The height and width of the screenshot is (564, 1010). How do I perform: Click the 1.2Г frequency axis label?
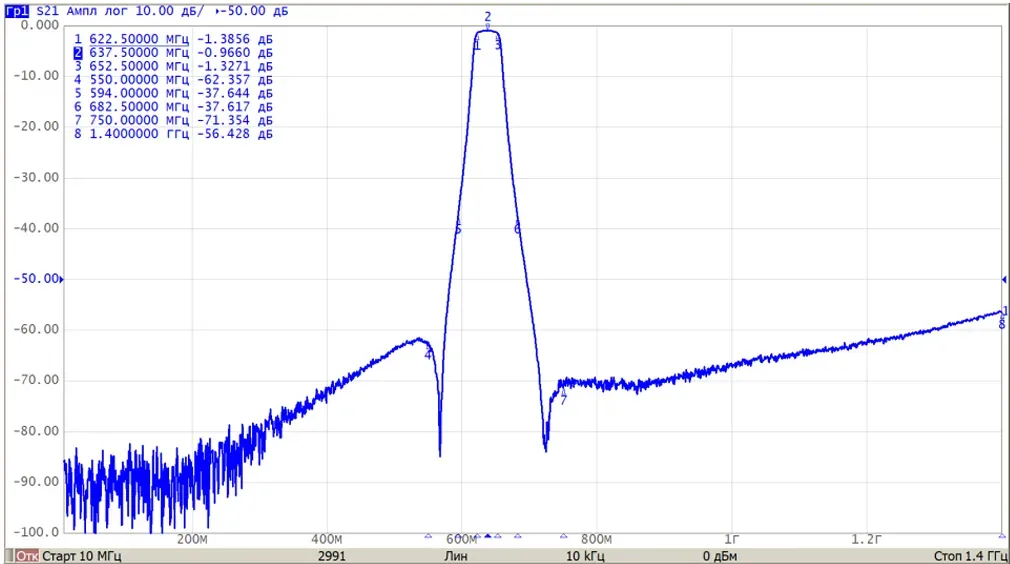[866, 540]
